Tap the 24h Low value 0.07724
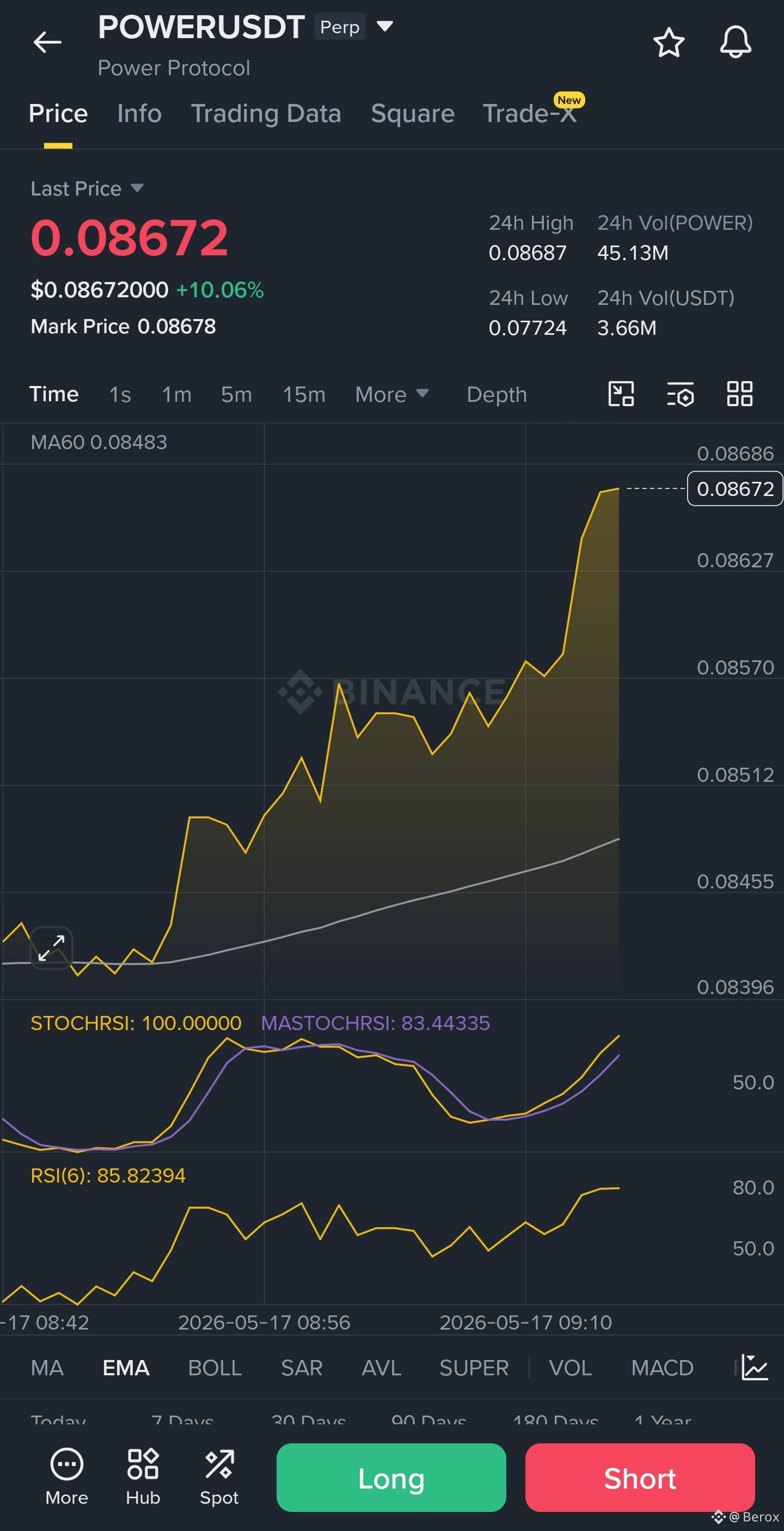784x1531 pixels. (528, 327)
